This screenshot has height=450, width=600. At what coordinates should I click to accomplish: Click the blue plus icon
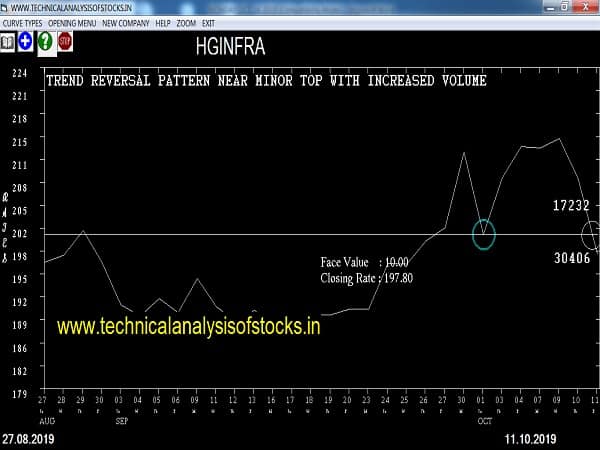25,42
